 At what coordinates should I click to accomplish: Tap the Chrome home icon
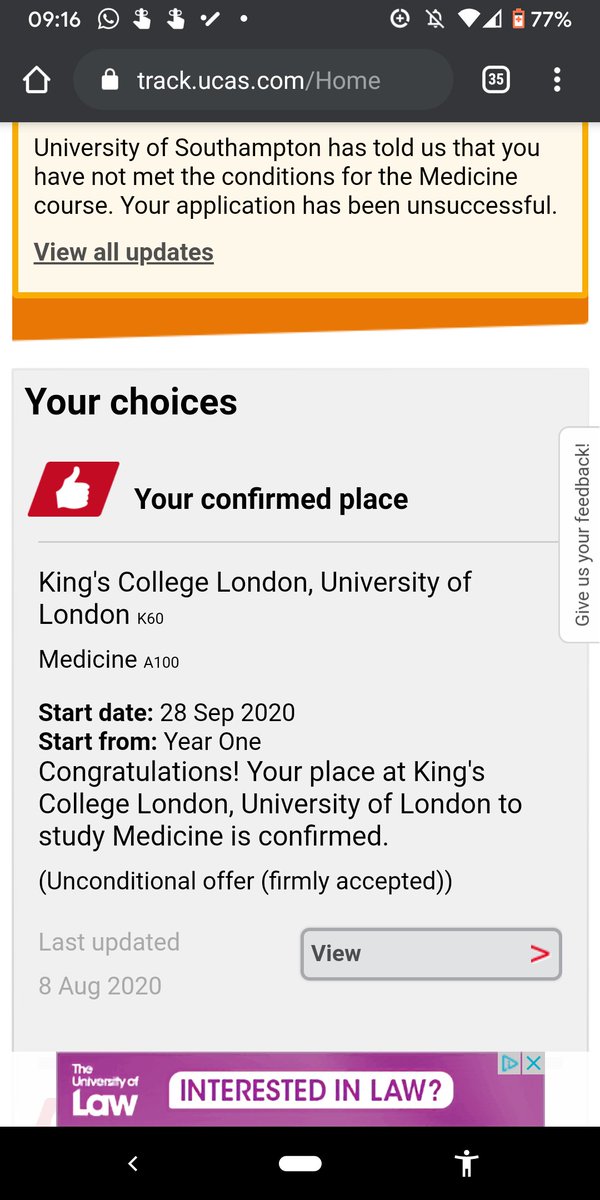[36, 80]
